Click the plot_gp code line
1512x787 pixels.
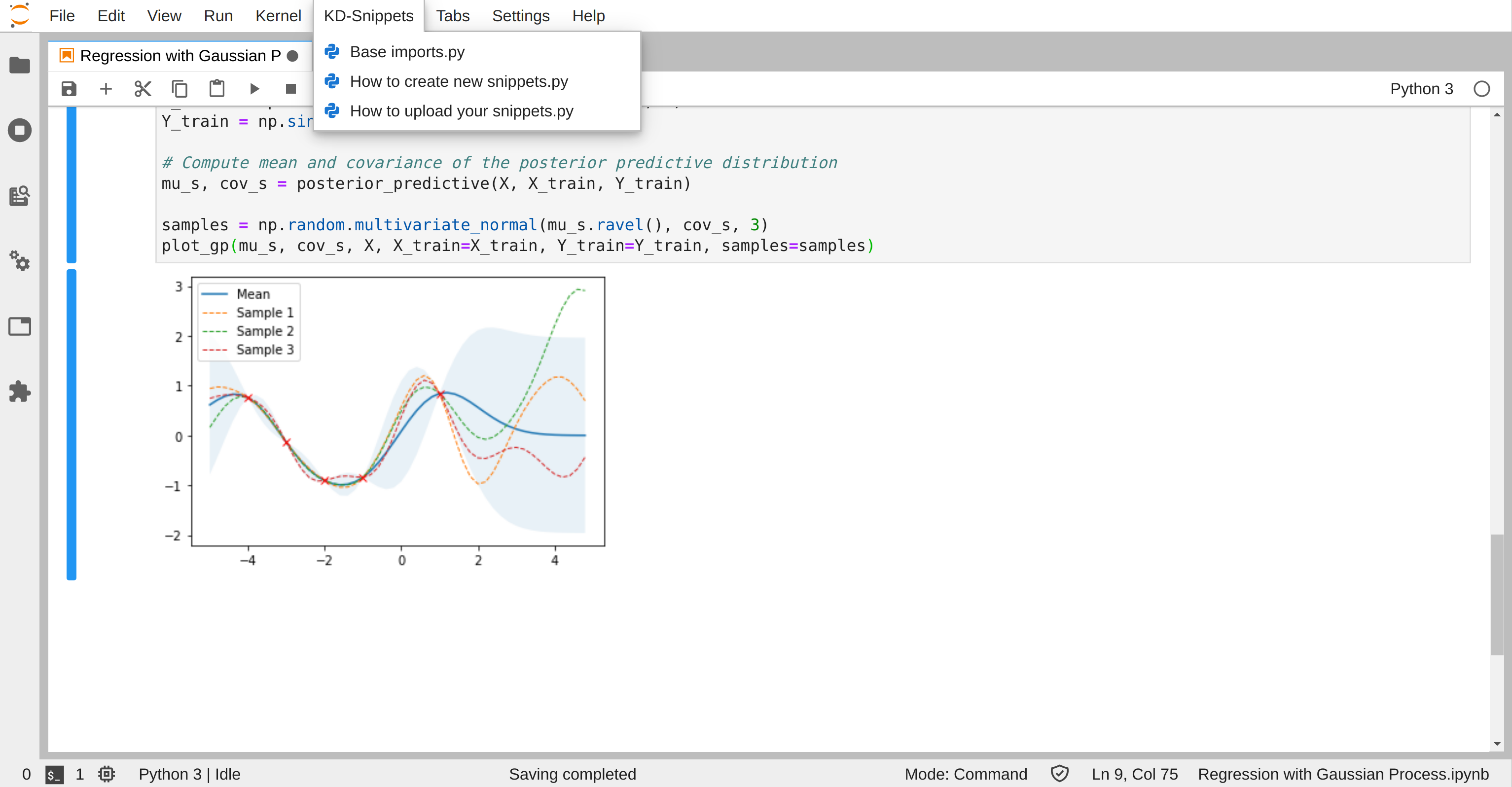[x=518, y=245]
